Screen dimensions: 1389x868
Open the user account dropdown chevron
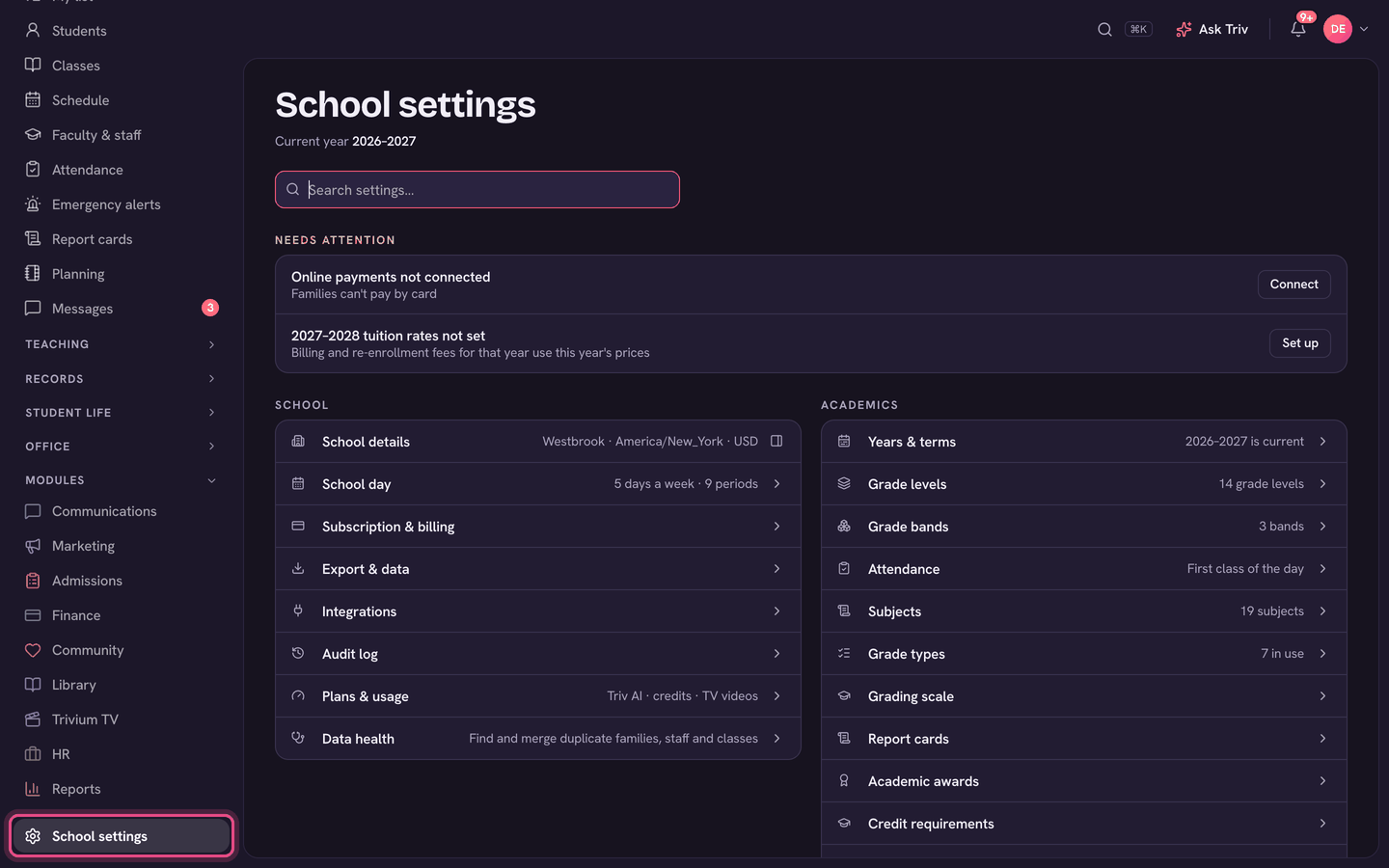tap(1364, 29)
